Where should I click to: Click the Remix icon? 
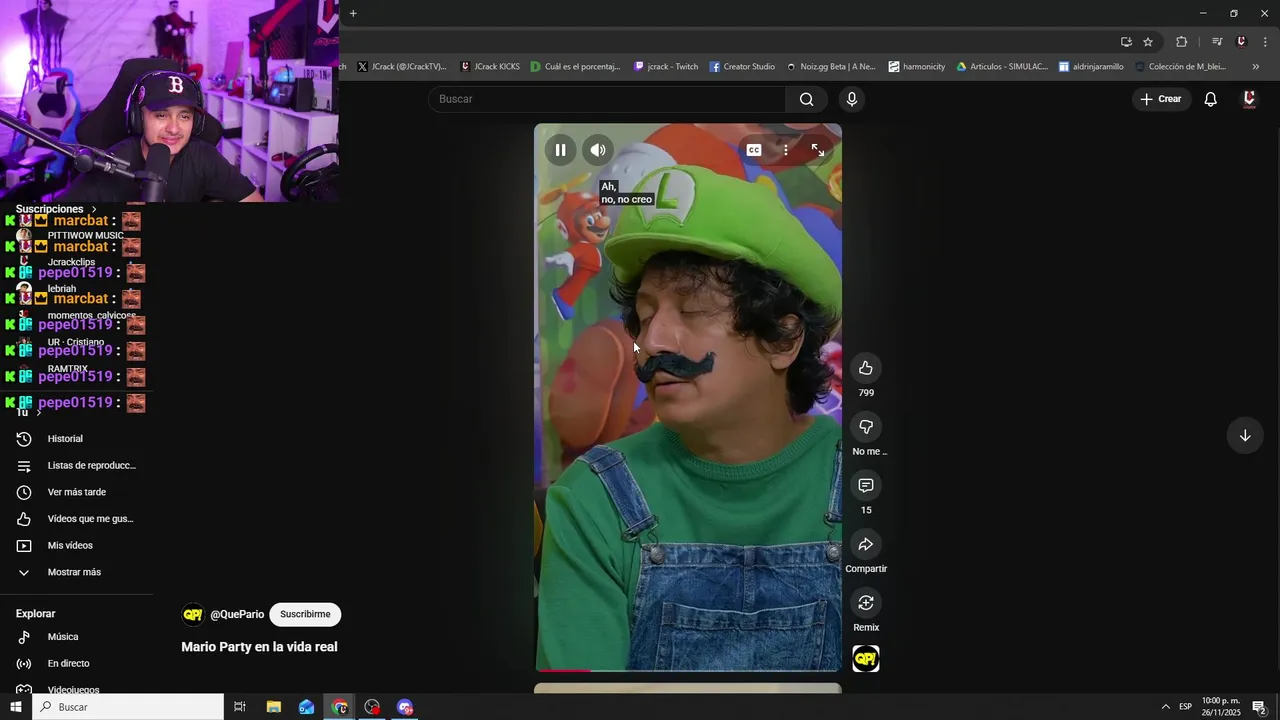point(866,603)
